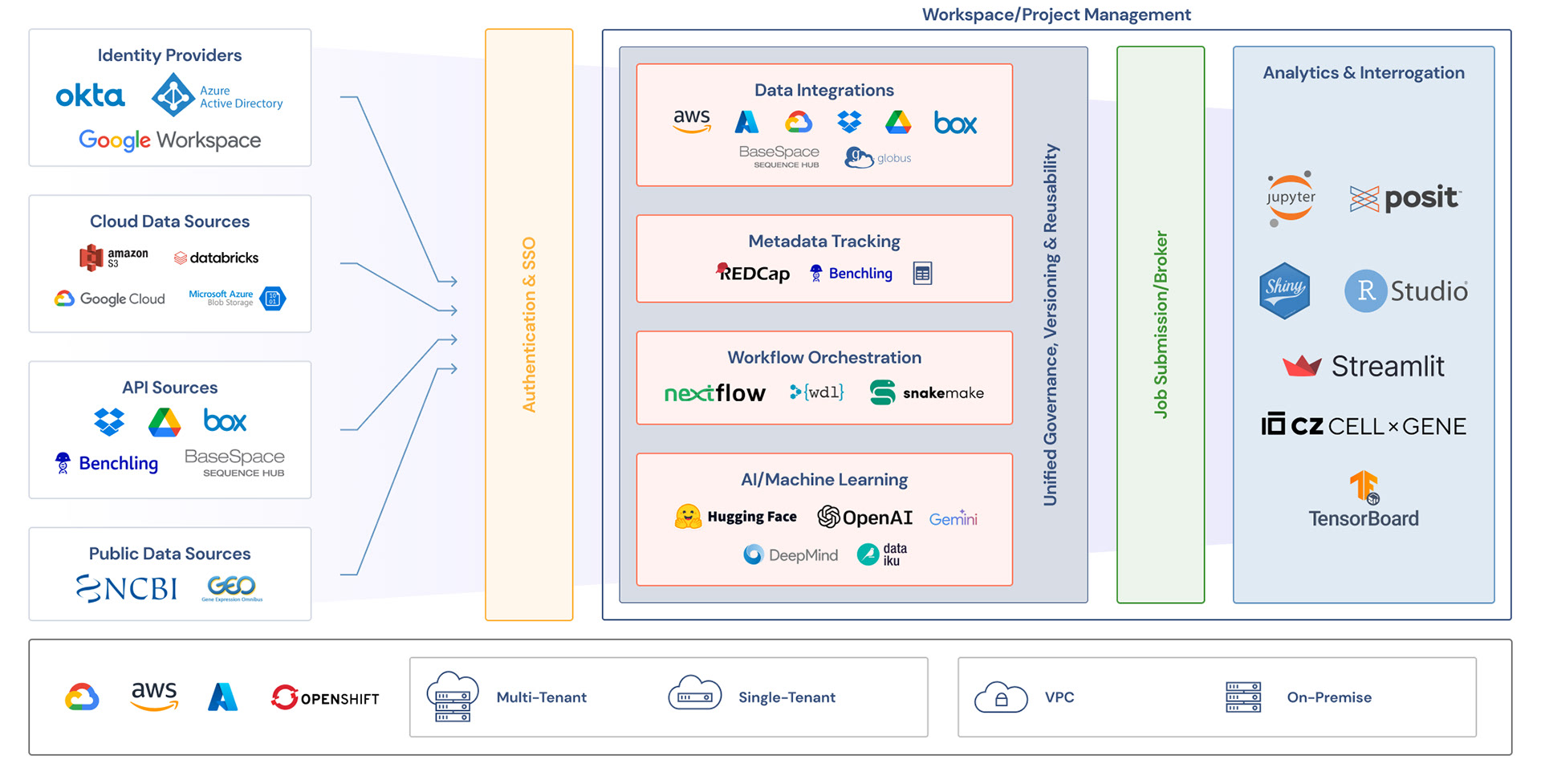The width and height of the screenshot is (1541, 784).
Task: Click the Unified Governance, Versioning & Reusability text
Action: point(1051,325)
